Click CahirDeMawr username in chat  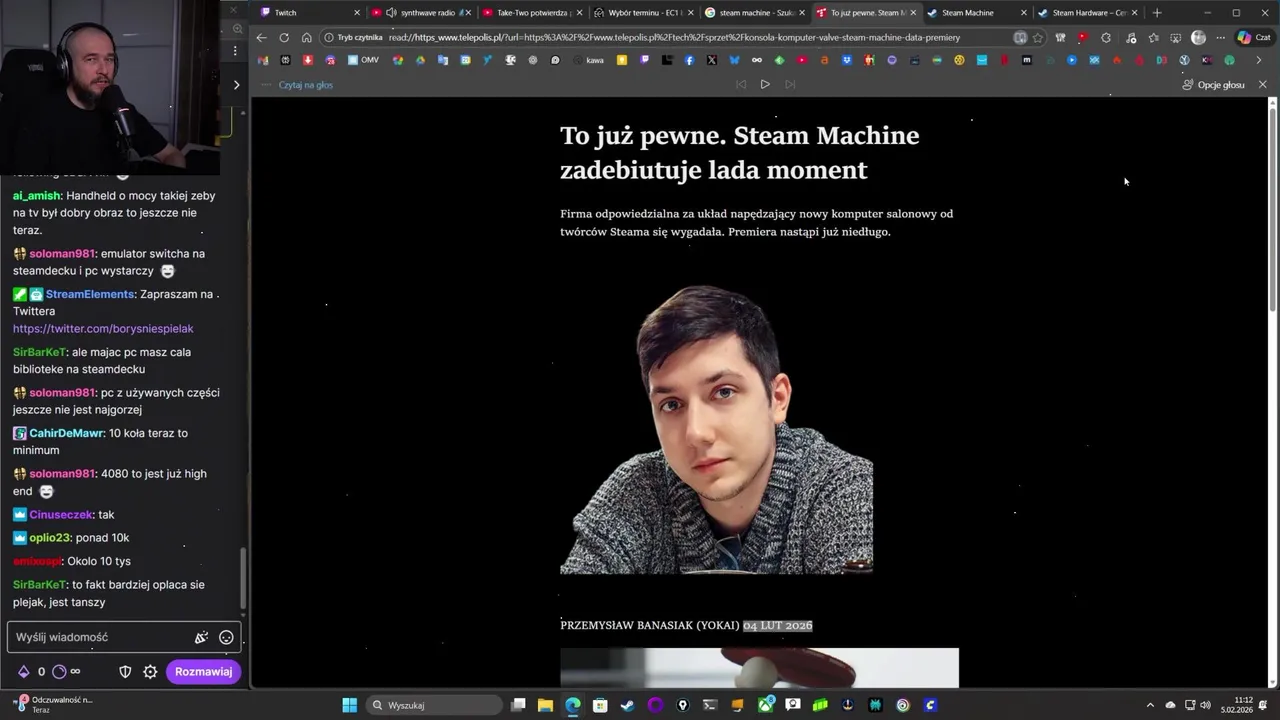[67, 433]
